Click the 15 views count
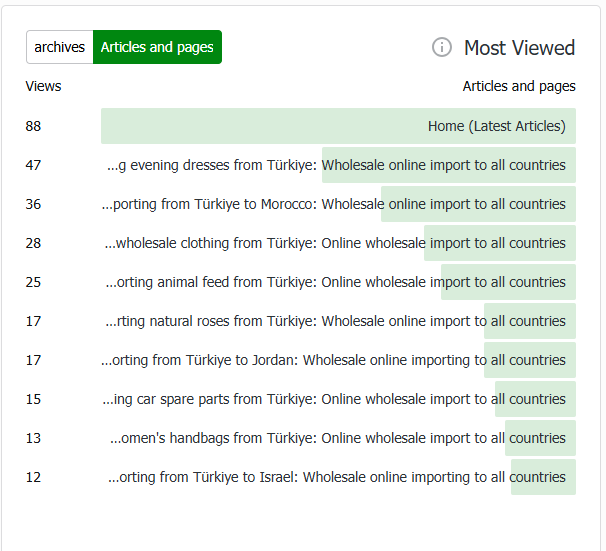The image size is (606, 551). [x=33, y=400]
